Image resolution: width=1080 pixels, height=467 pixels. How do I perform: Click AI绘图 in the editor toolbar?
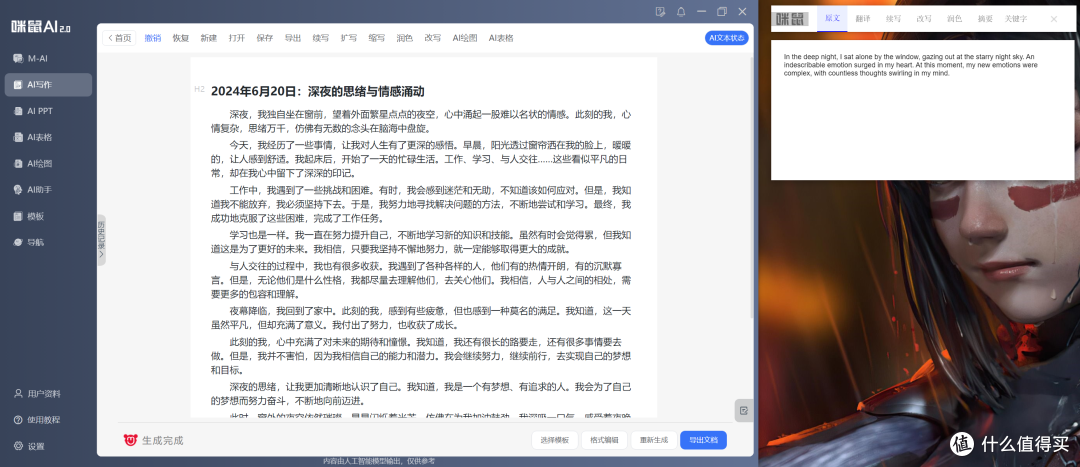pos(465,38)
